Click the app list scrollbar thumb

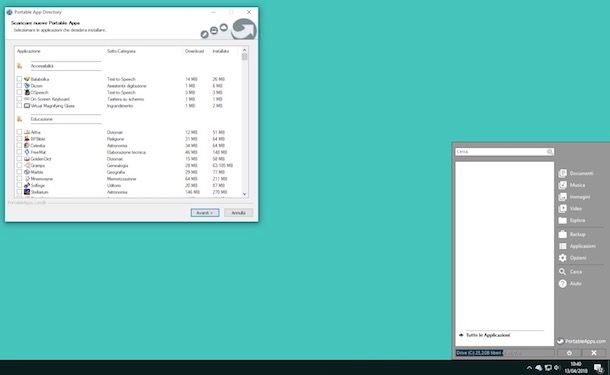pos(245,57)
